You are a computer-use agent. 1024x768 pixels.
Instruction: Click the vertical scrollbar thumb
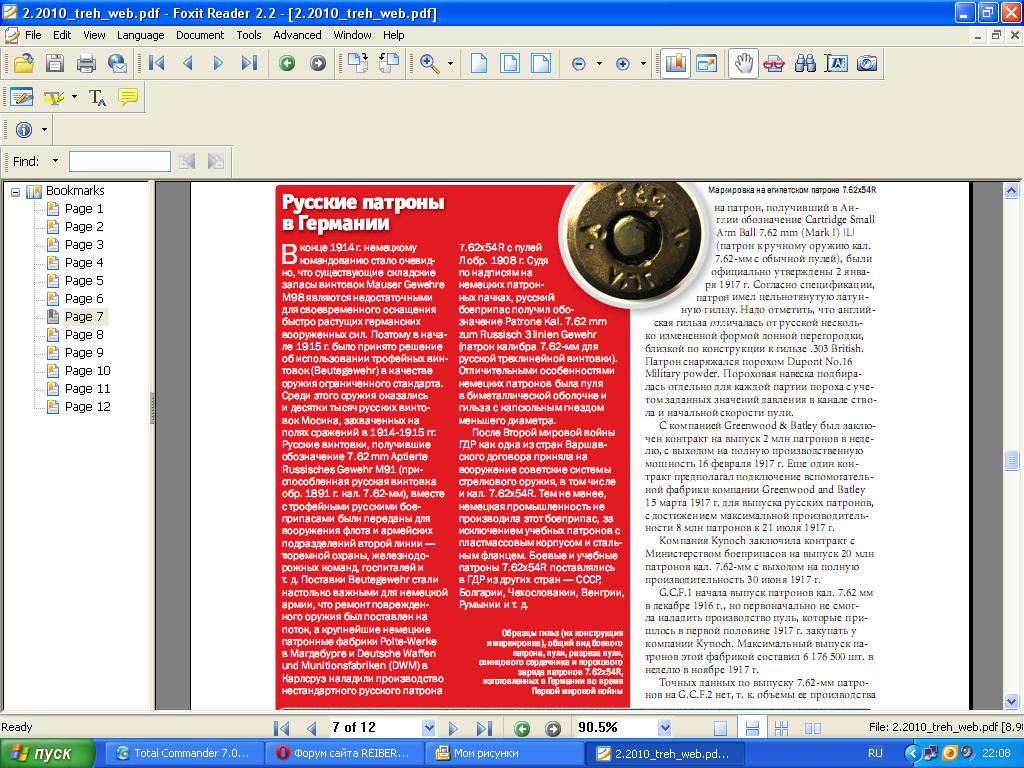(x=1011, y=460)
